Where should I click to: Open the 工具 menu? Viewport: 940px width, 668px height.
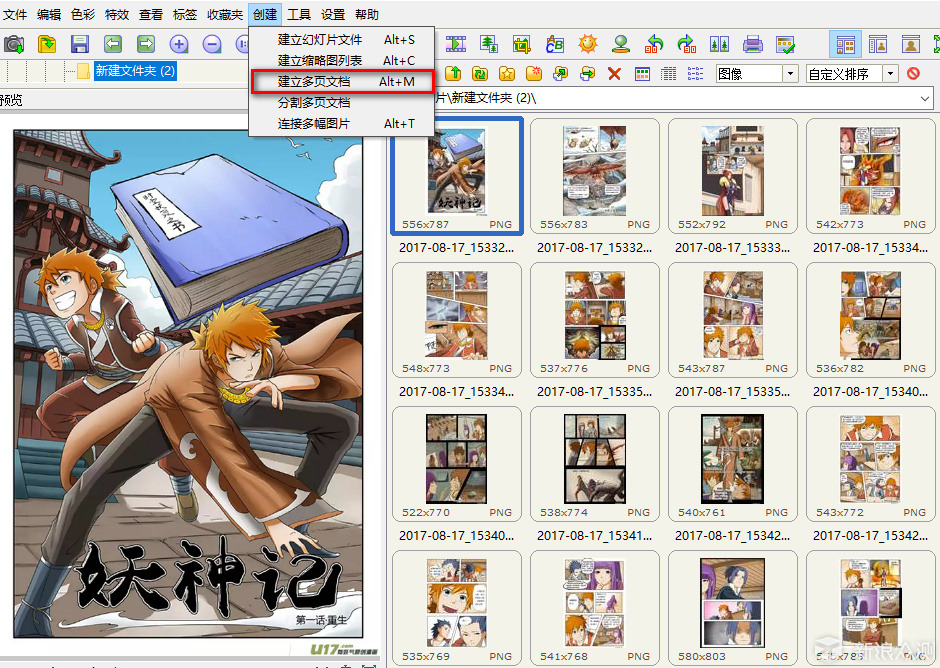[x=298, y=15]
